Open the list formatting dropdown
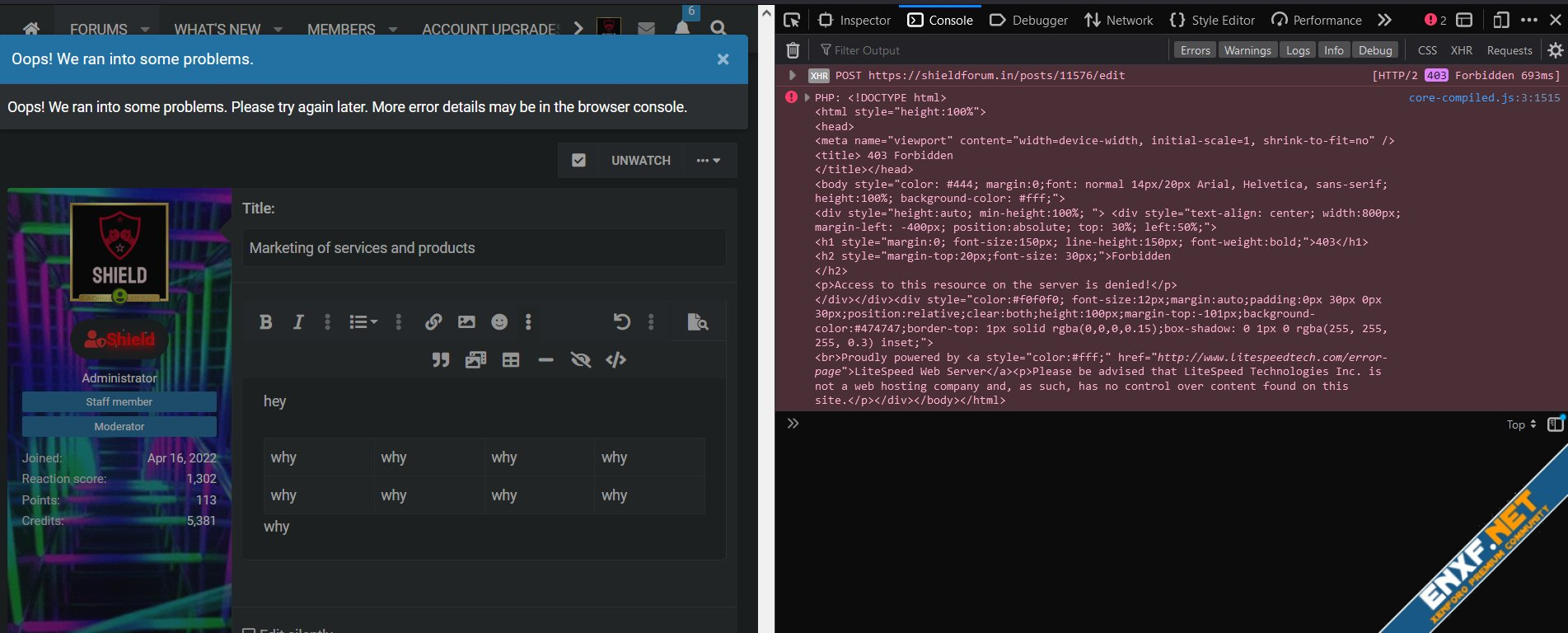 point(363,322)
